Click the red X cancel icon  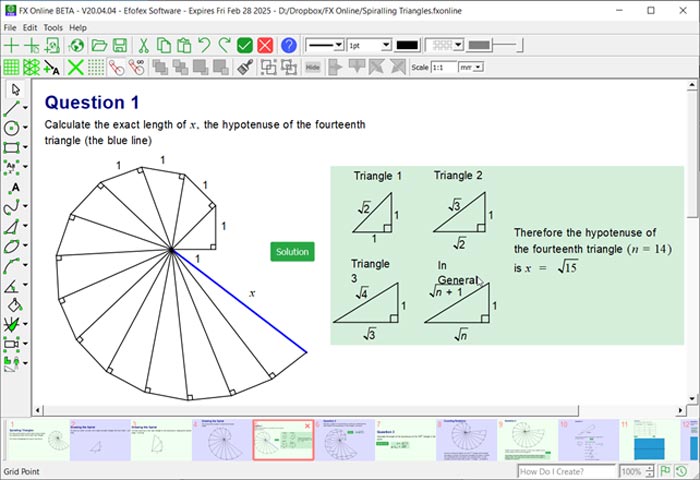[x=265, y=45]
